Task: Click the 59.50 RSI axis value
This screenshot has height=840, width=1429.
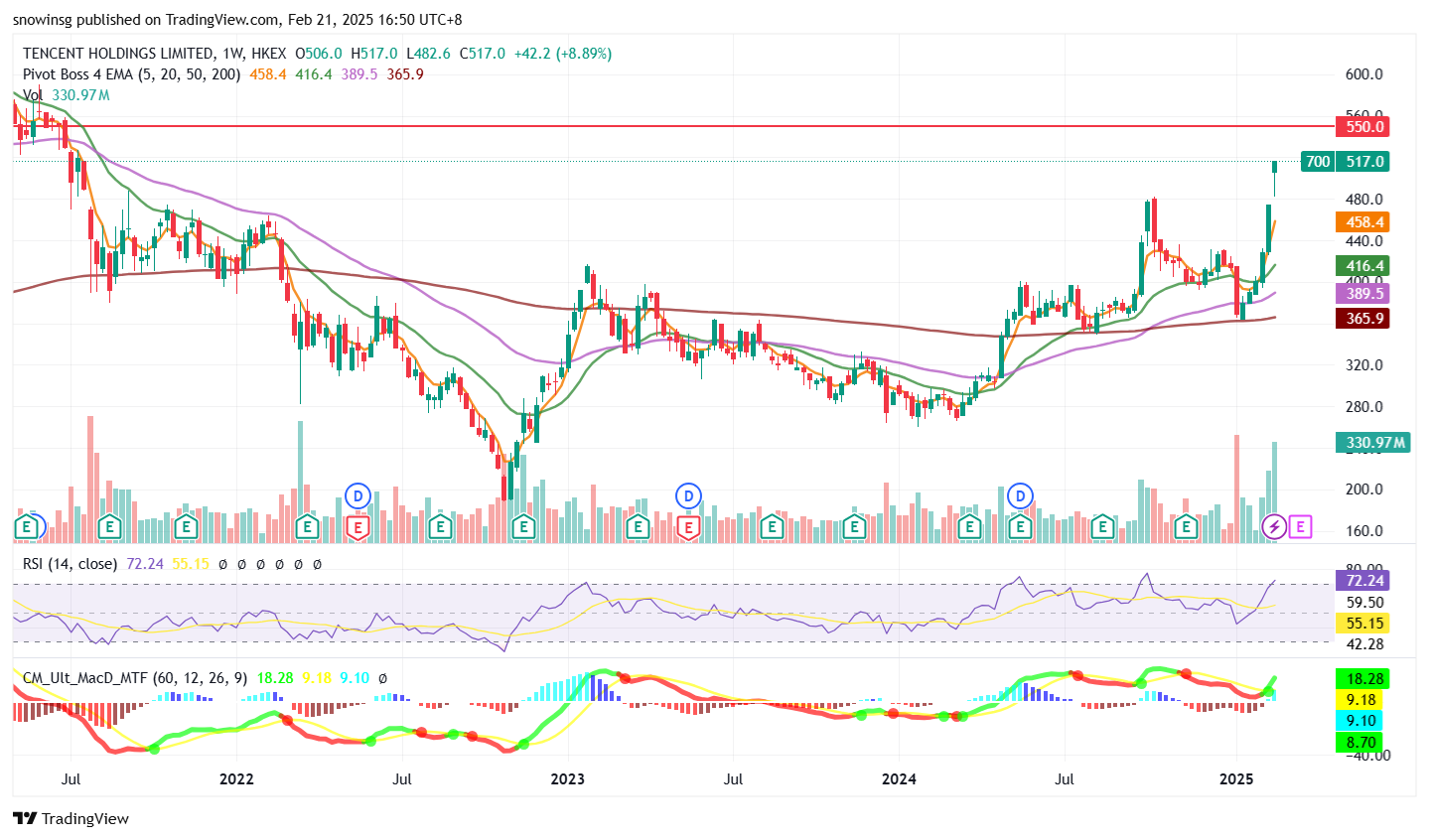Action: (1364, 602)
